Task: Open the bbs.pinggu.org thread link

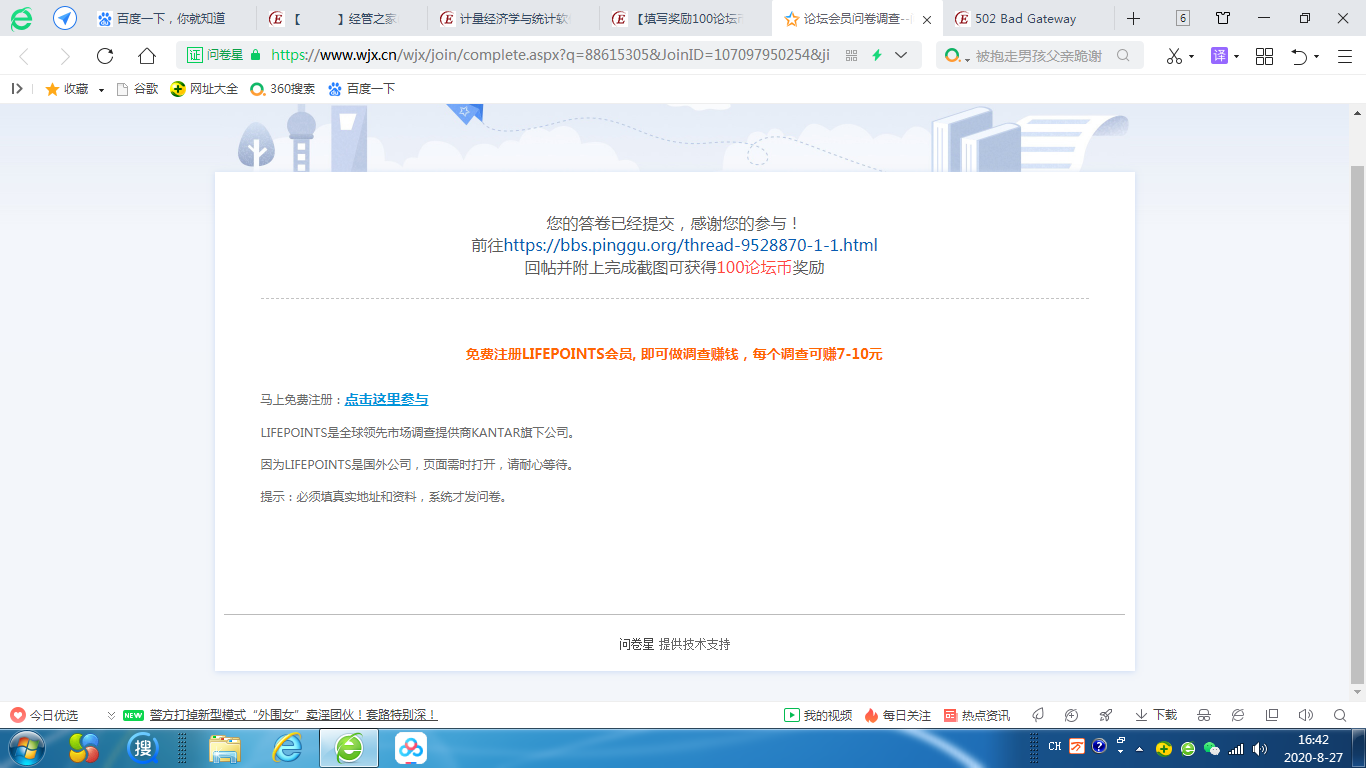Action: [690, 245]
